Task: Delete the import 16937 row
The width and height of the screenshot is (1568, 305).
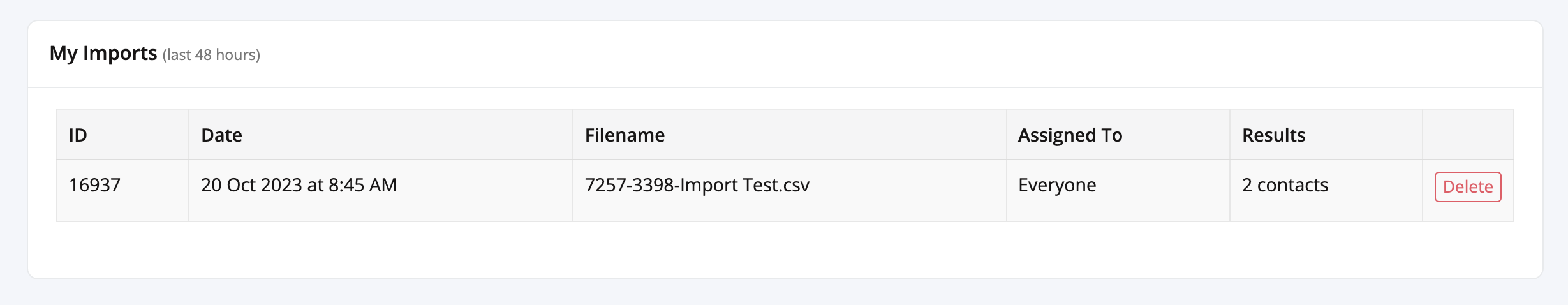Action: coord(1468,187)
